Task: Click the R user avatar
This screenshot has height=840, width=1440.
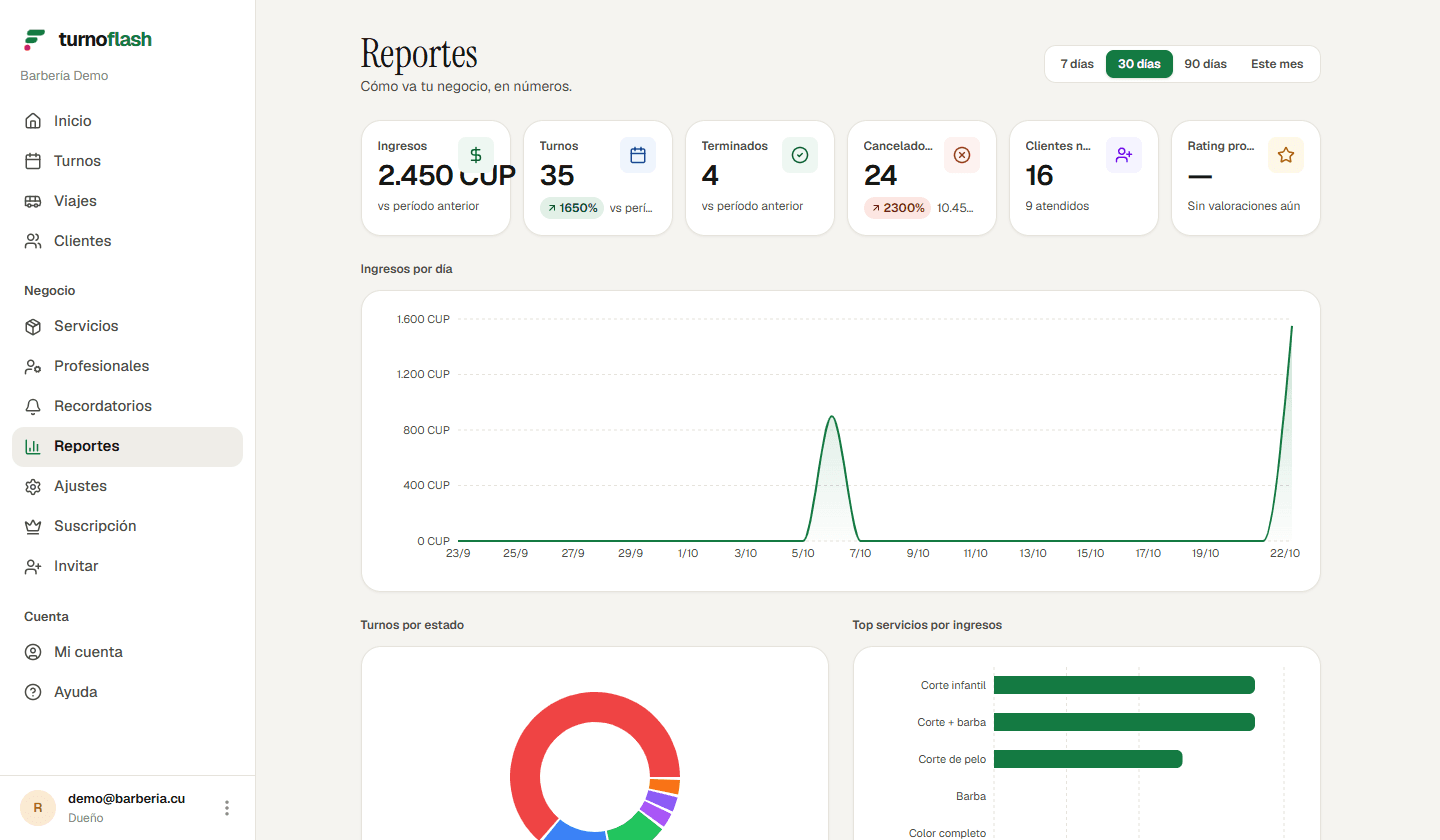Action: coord(38,808)
